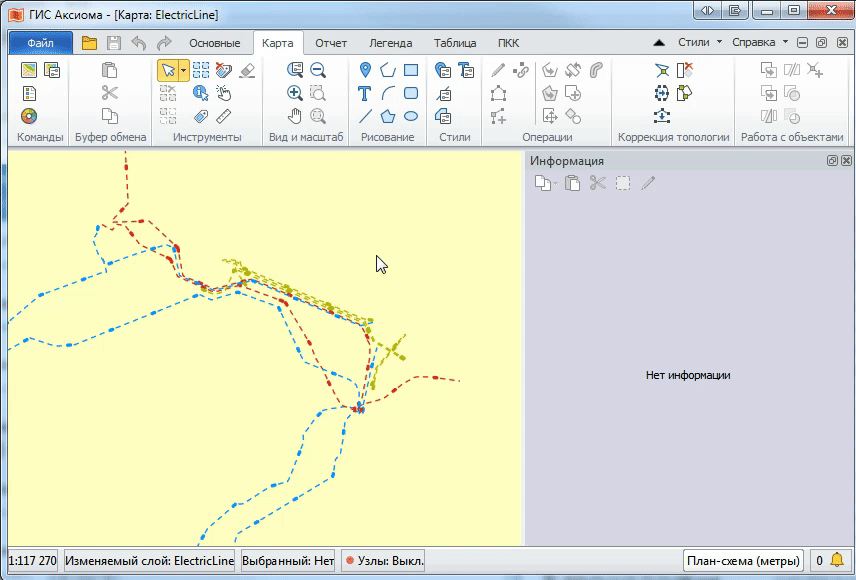Click the Zoom Out magnifier icon
Viewport: 856px width, 580px height.
click(x=318, y=70)
